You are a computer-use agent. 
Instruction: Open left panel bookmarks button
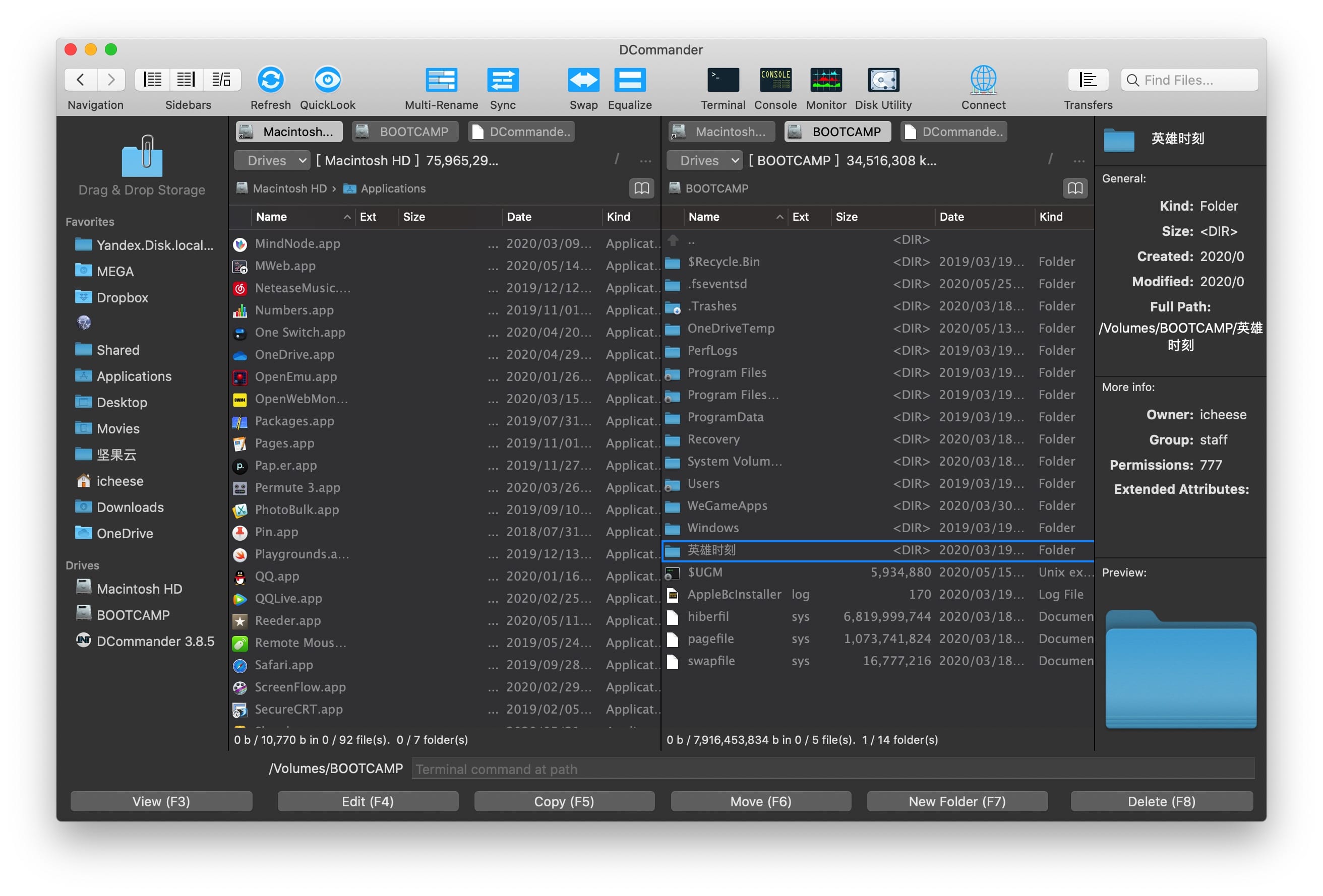pyautogui.click(x=641, y=188)
